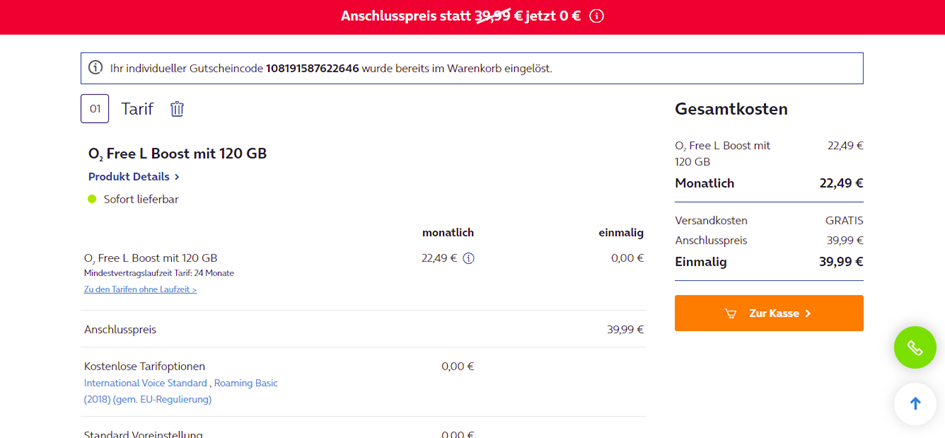Proceed with Zur Kasse text
The width and height of the screenshot is (945, 438).
coord(775,313)
